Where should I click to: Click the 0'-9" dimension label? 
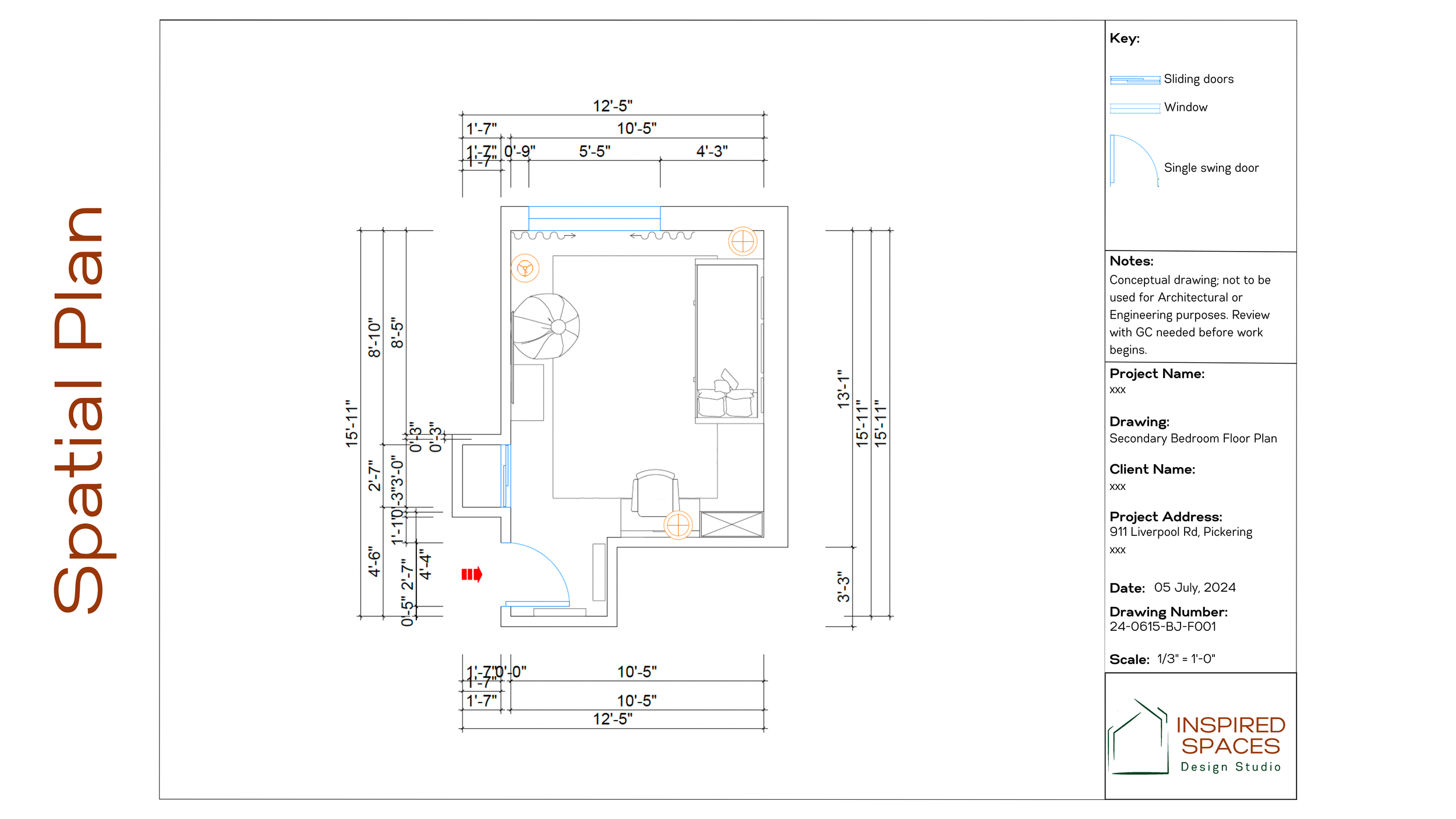click(x=520, y=151)
